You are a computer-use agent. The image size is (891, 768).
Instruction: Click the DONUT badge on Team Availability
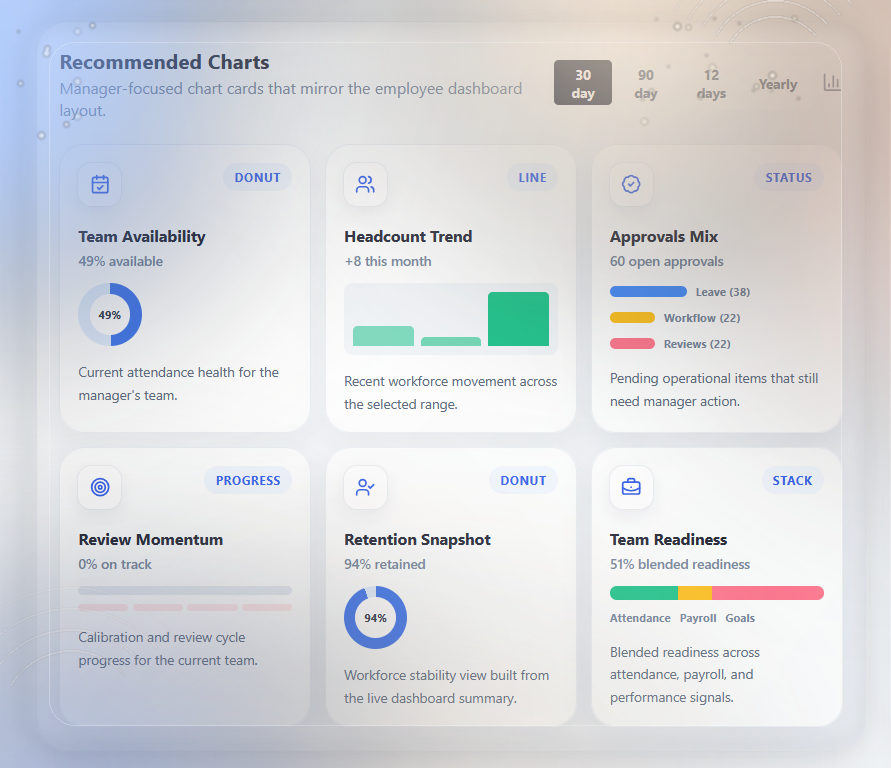click(x=257, y=178)
